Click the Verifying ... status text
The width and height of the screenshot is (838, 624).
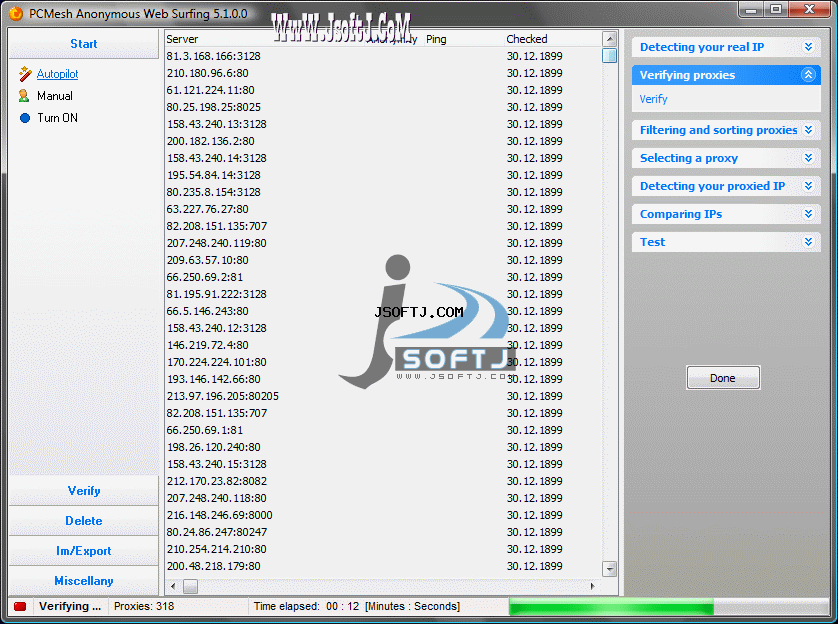(x=70, y=606)
